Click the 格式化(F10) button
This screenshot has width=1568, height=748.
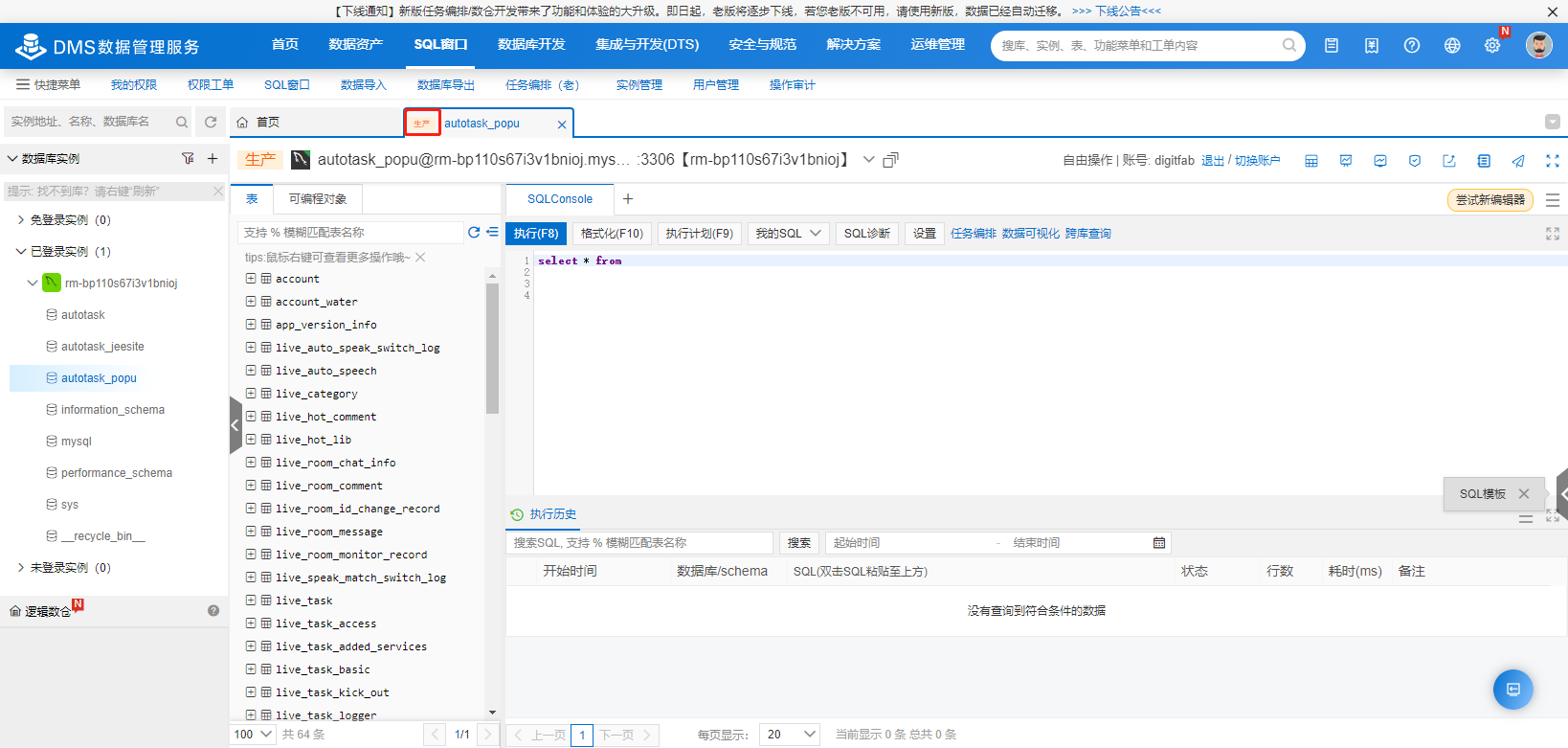tap(612, 234)
